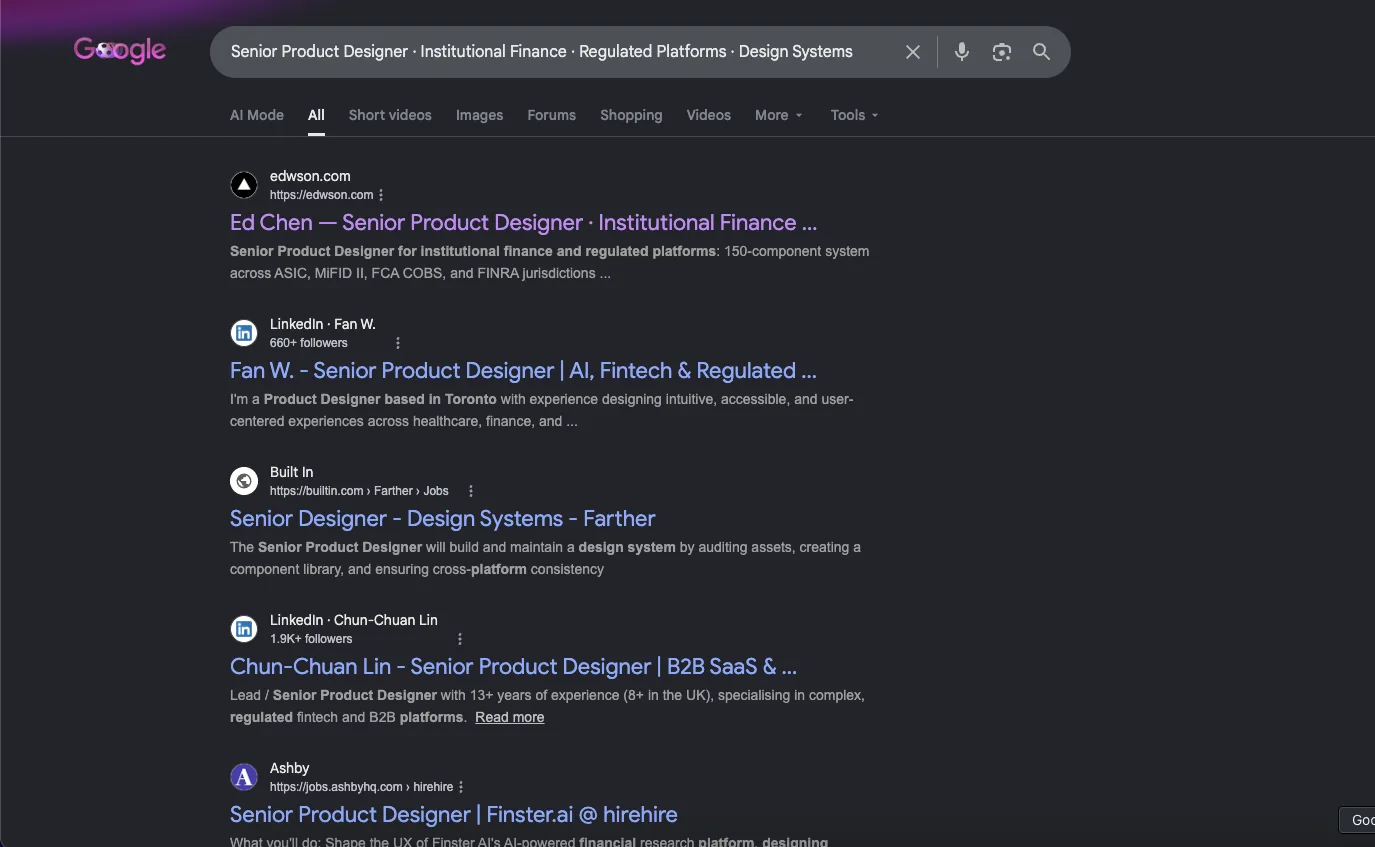This screenshot has width=1375, height=847.
Task: Click the magnifying glass search icon
Action: pyautogui.click(x=1041, y=52)
